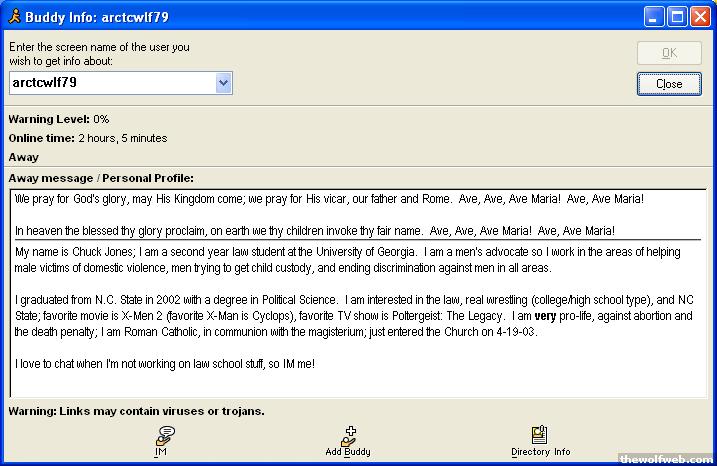Click the 'Online time' status line
717x466 pixels.
[x=88, y=138]
